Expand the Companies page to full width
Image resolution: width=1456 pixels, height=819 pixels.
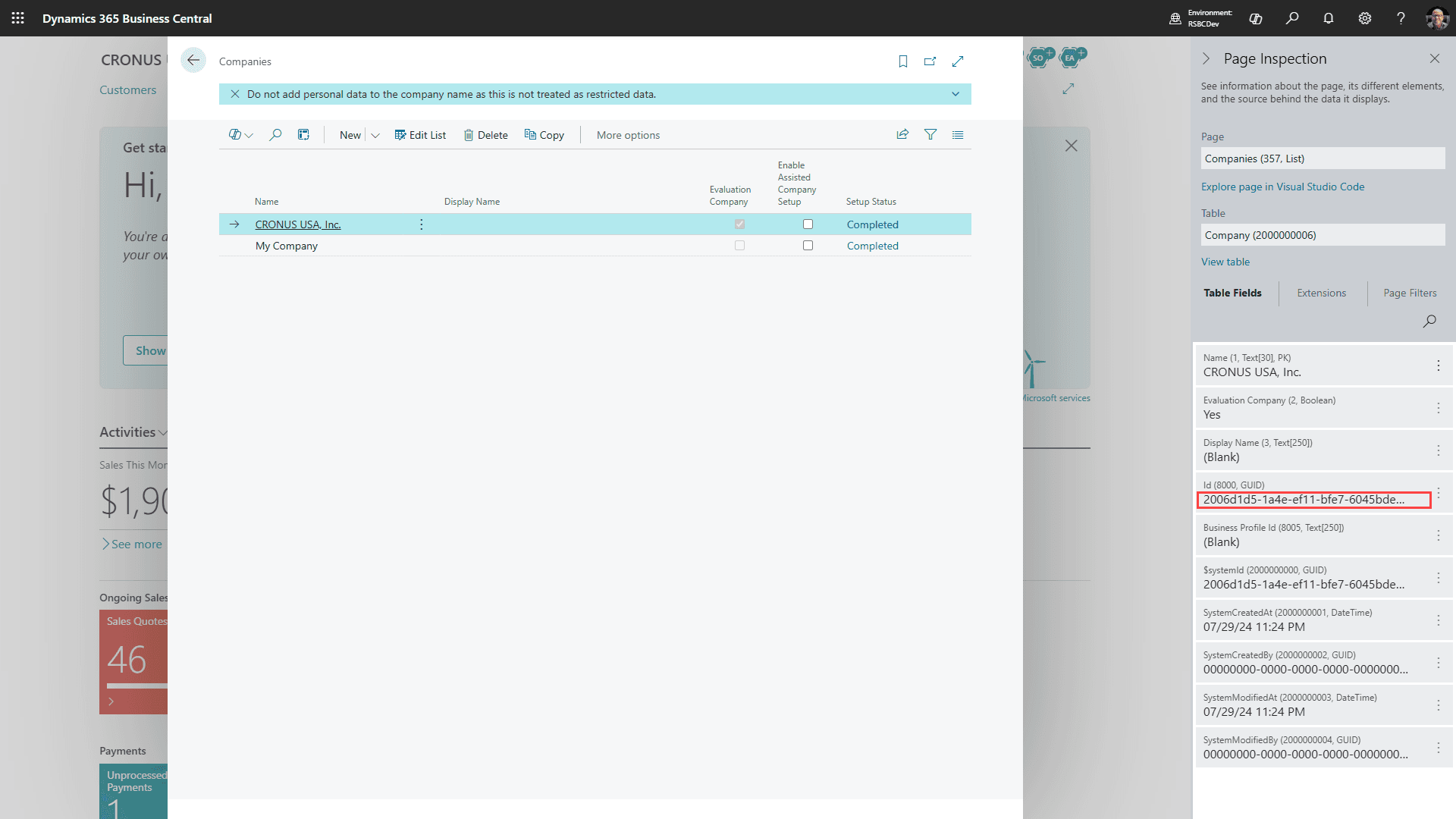coord(958,61)
